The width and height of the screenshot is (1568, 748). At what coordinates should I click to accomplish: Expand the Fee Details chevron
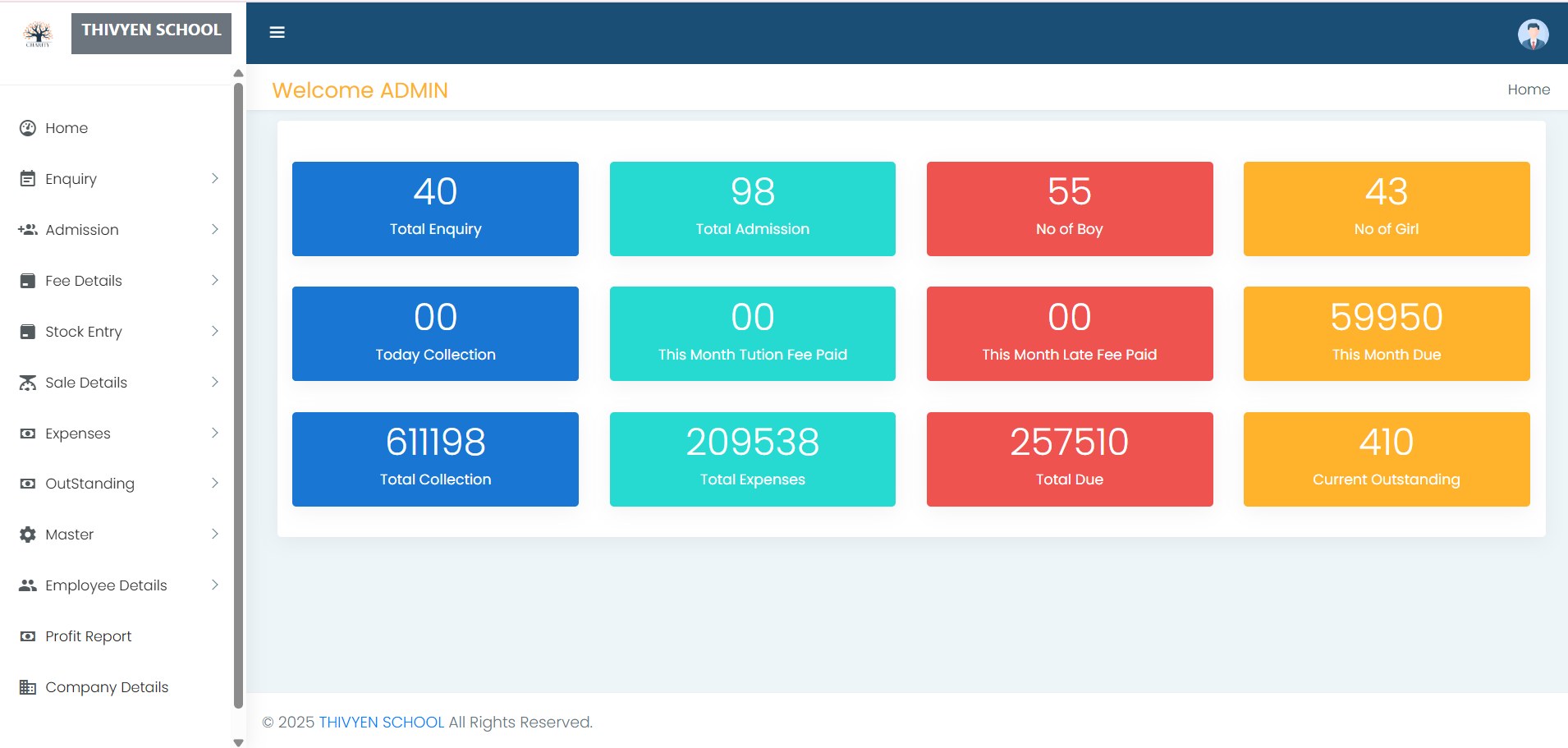(x=215, y=281)
